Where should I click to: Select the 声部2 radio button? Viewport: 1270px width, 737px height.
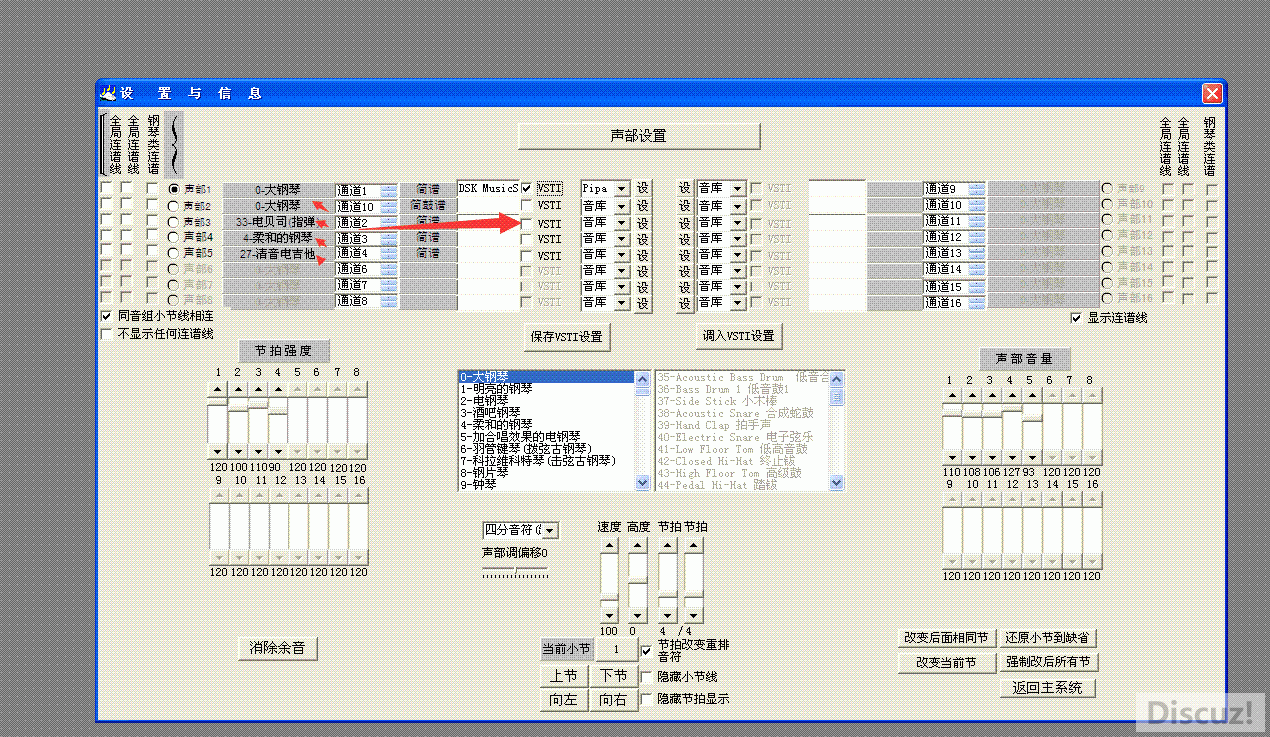coord(174,205)
